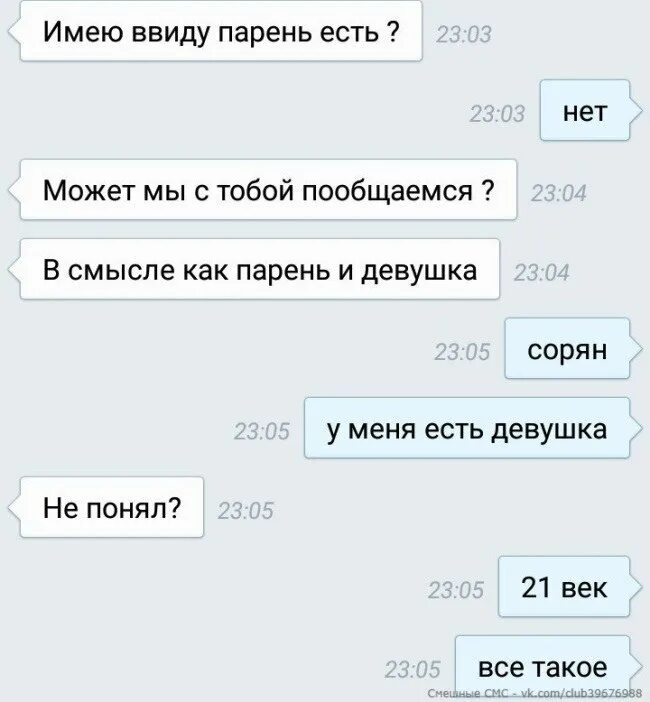Tap the 23:03 timestamp beside first message
The image size is (650, 702).
point(464,34)
